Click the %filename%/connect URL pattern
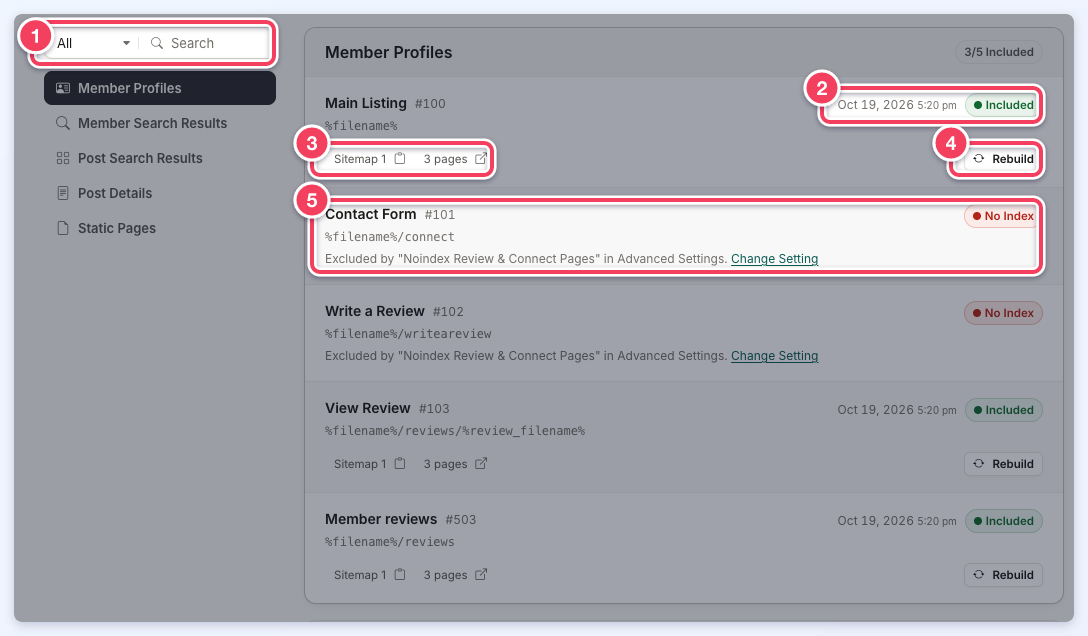 (390, 237)
